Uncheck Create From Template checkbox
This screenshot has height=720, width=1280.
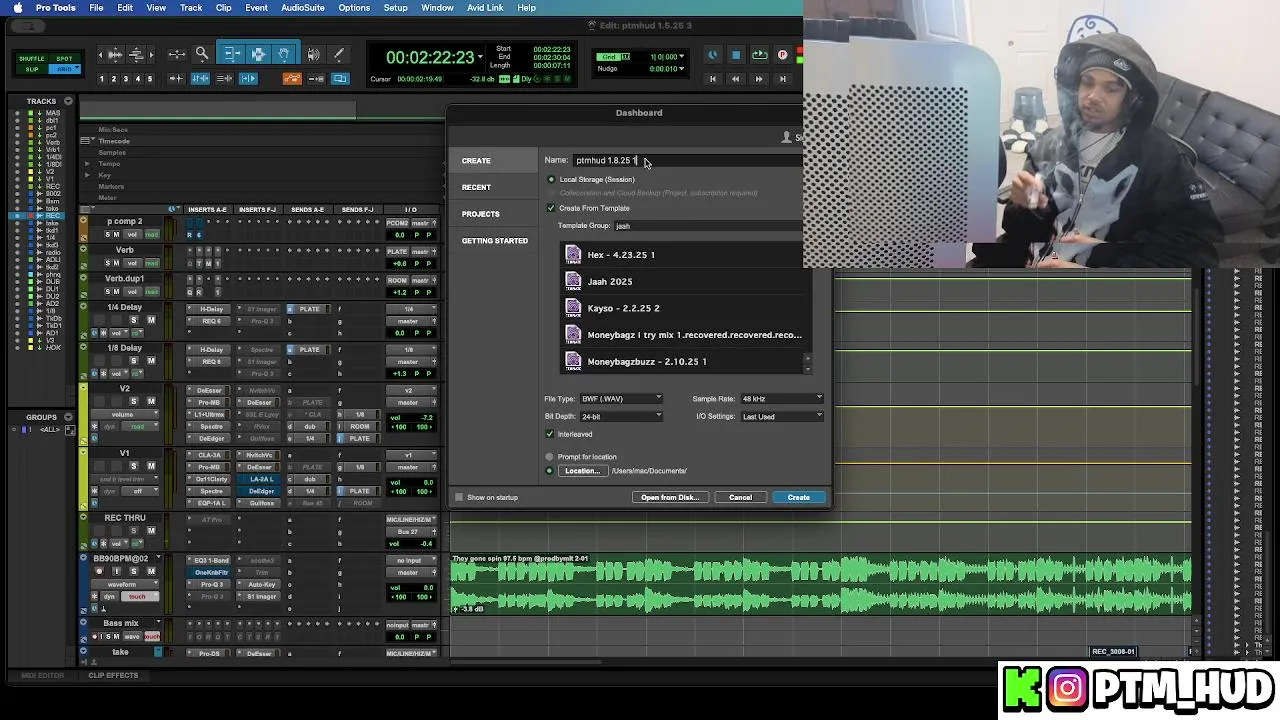550,208
